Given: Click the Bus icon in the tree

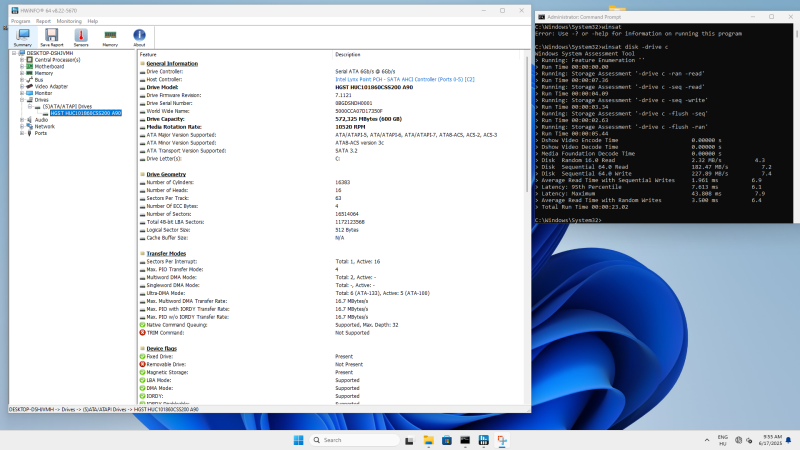Looking at the screenshot, I should pos(30,80).
